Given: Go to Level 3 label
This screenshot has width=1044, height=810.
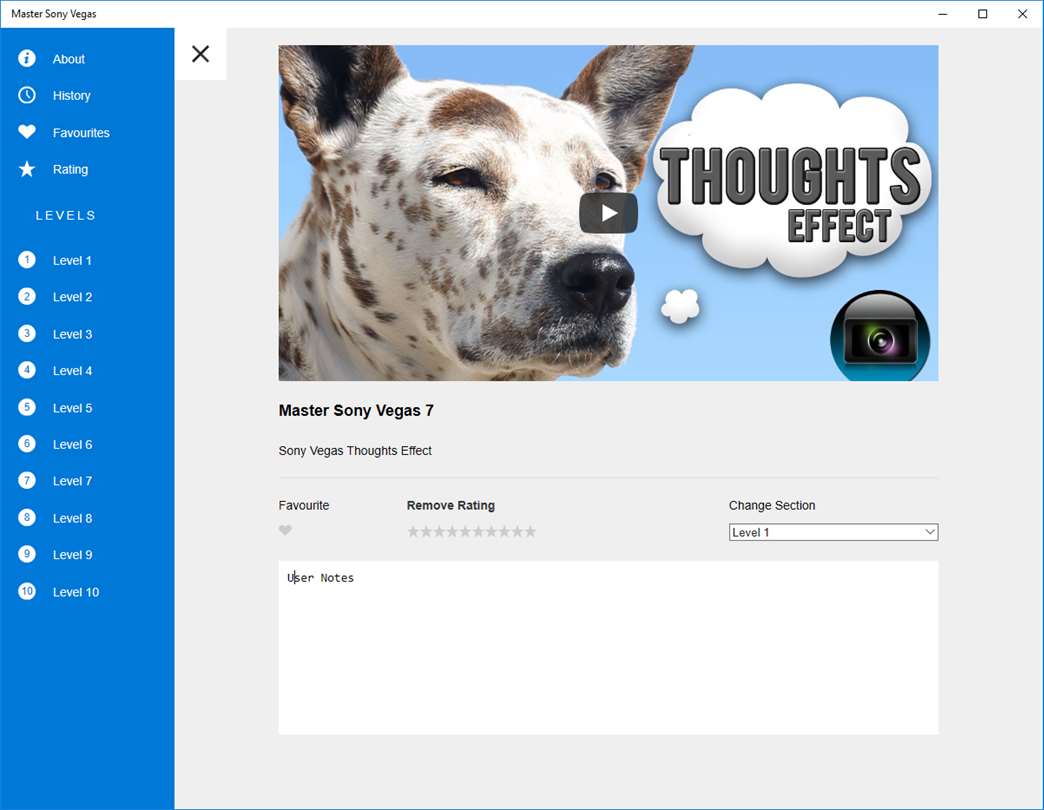Looking at the screenshot, I should (72, 335).
